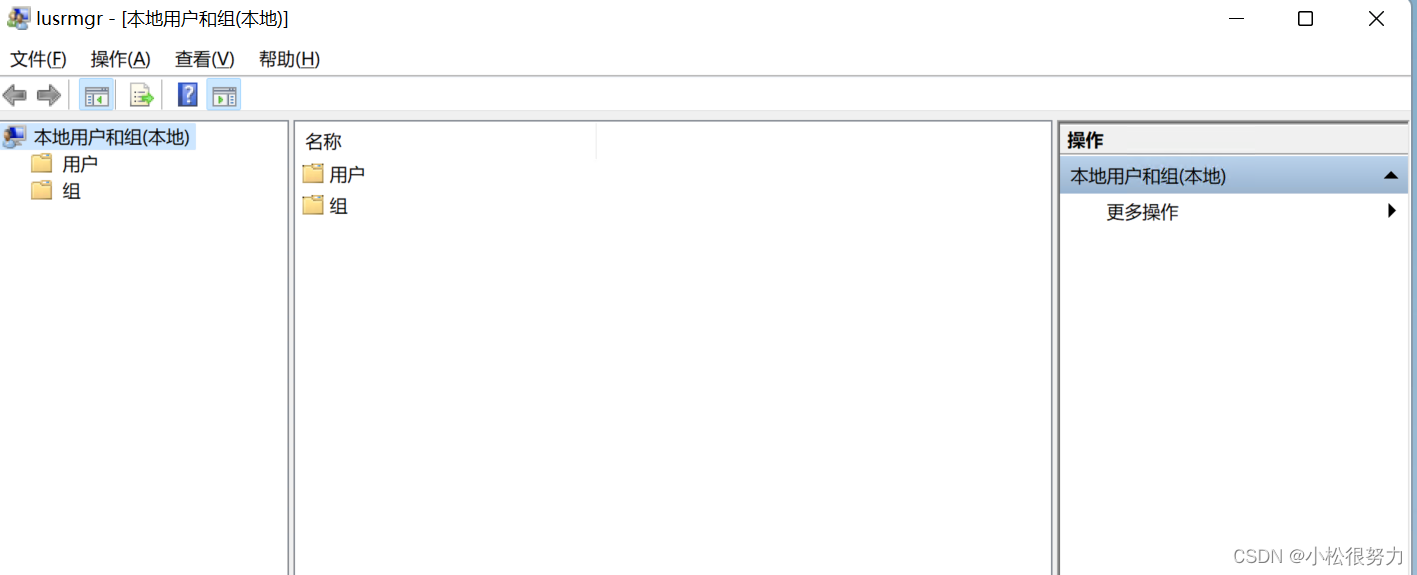This screenshot has height=575, width=1417.
Task: Open the Help question mark icon
Action: (187, 95)
